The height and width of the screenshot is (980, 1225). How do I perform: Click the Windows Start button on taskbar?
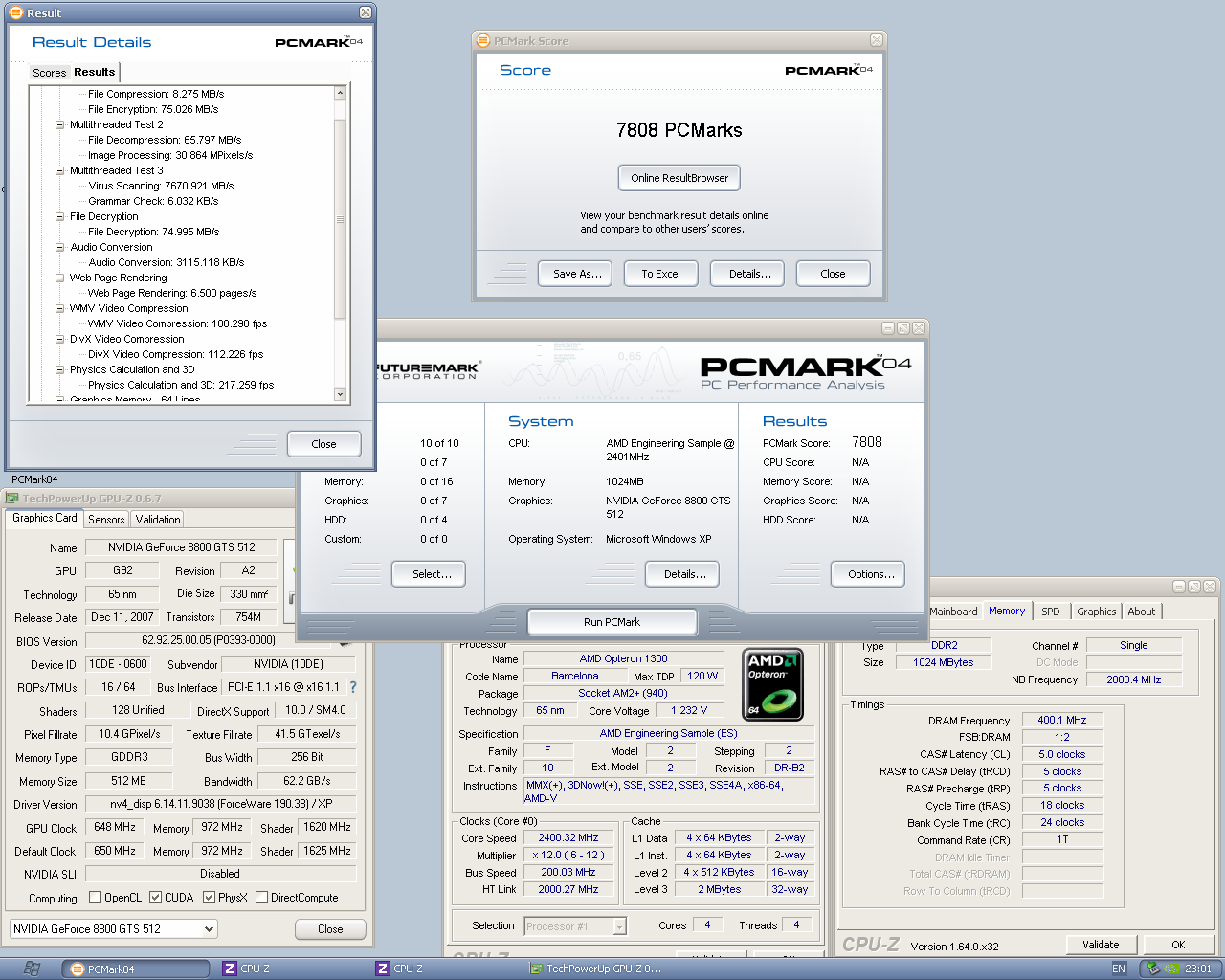click(32, 969)
